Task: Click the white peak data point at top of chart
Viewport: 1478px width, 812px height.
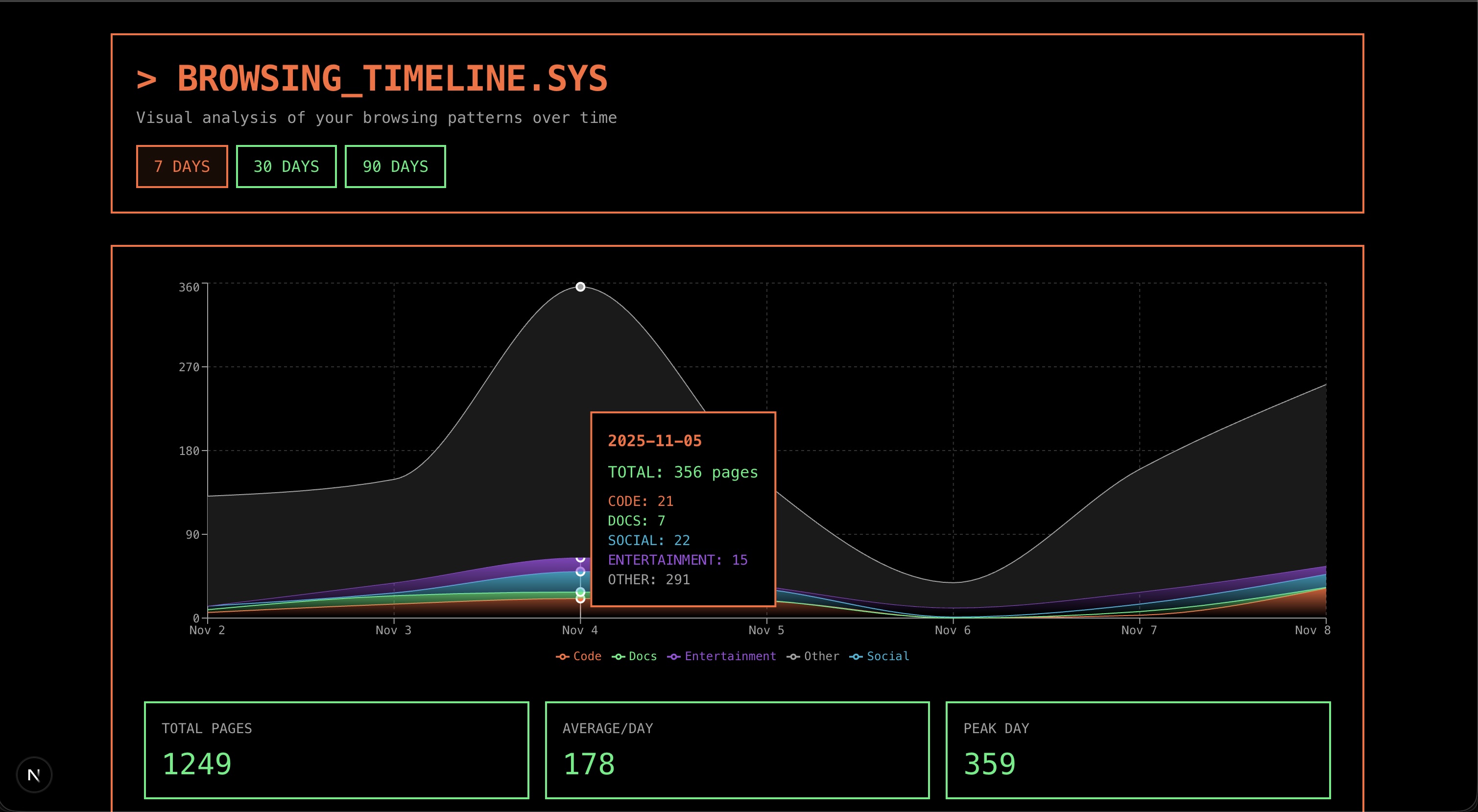Action: (x=580, y=287)
